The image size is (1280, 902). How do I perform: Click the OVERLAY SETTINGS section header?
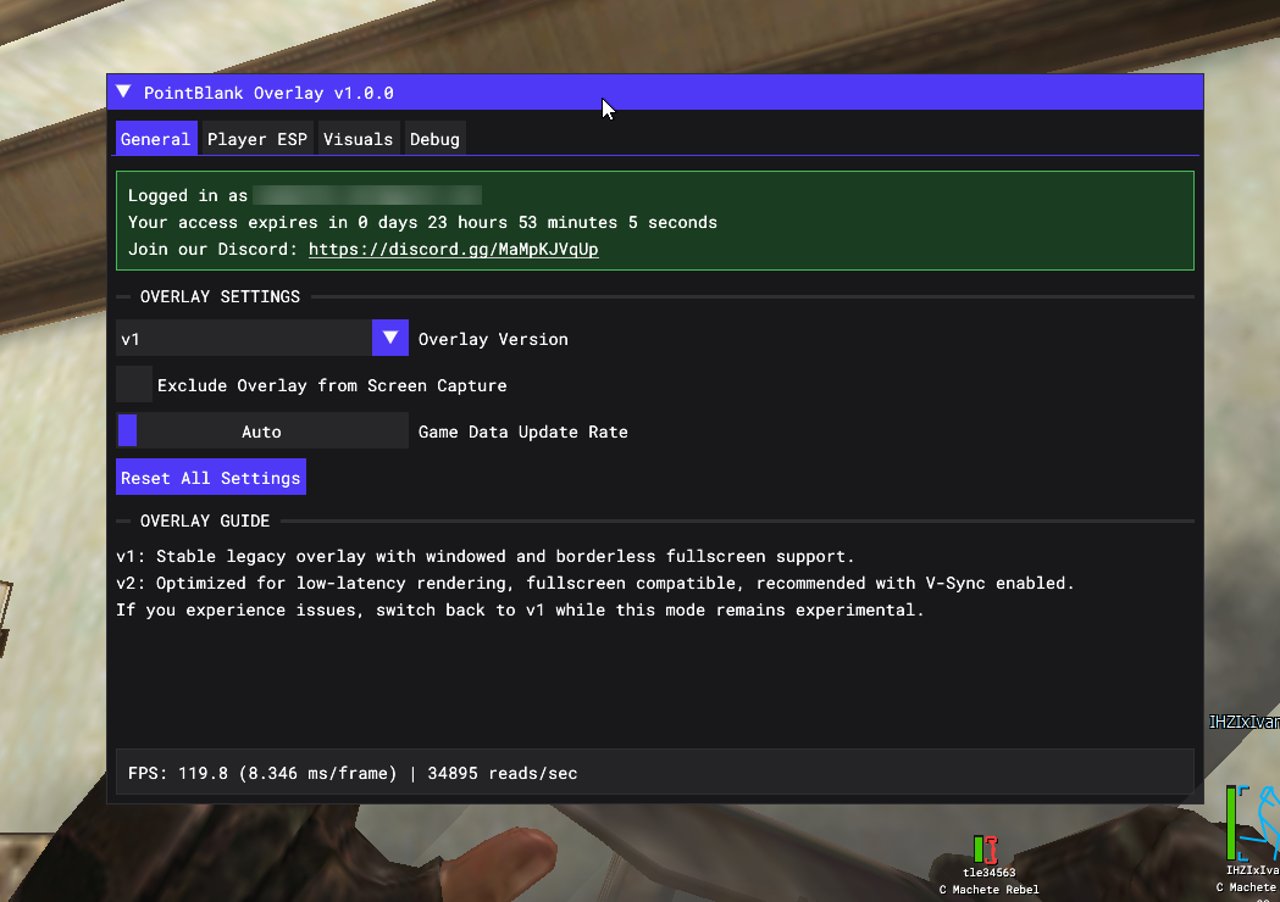220,296
